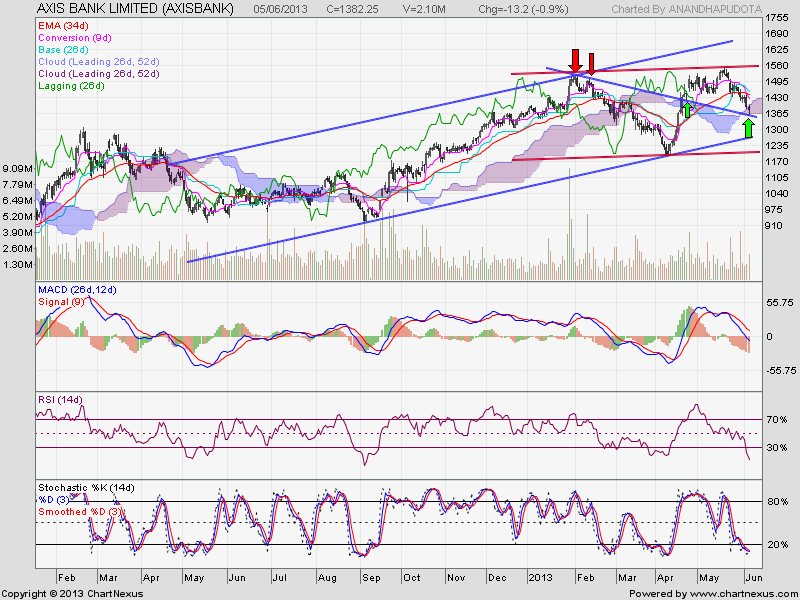Image resolution: width=800 pixels, height=600 pixels.
Task: Click the 9.09M volume axis label
Action: click(18, 168)
